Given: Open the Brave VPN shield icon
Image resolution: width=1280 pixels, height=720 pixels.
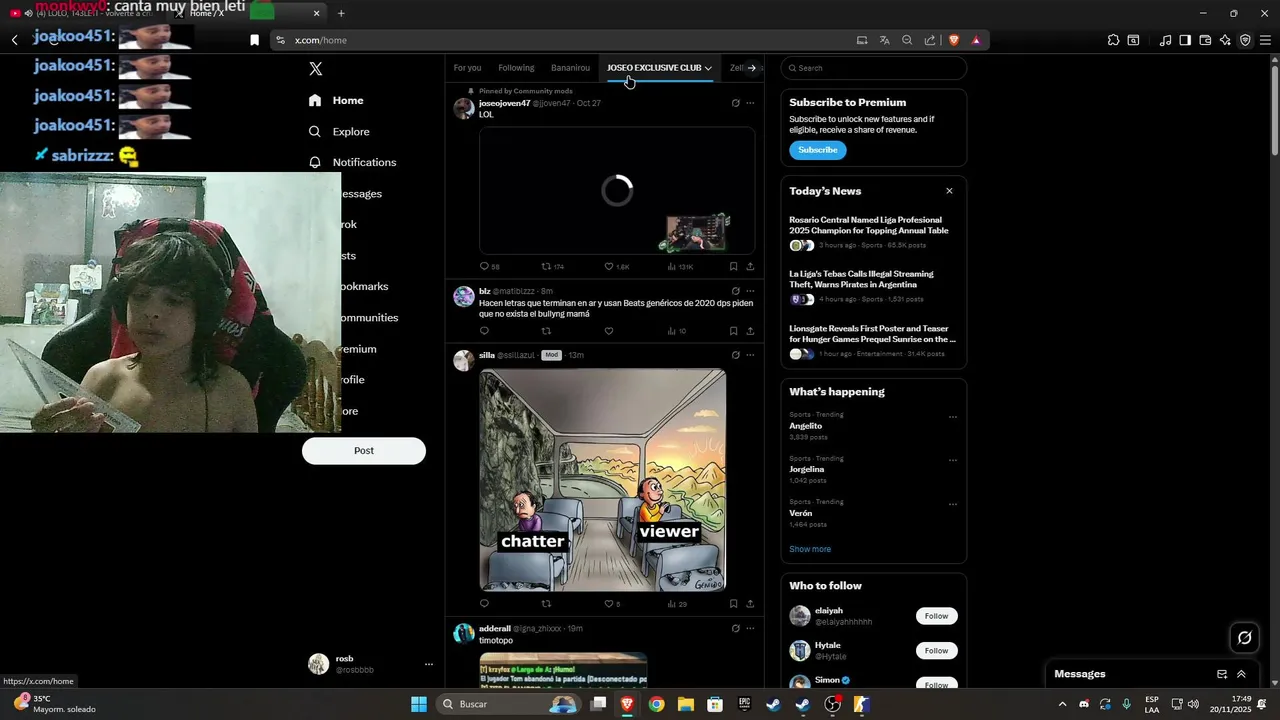Looking at the screenshot, I should pos(1245,40).
